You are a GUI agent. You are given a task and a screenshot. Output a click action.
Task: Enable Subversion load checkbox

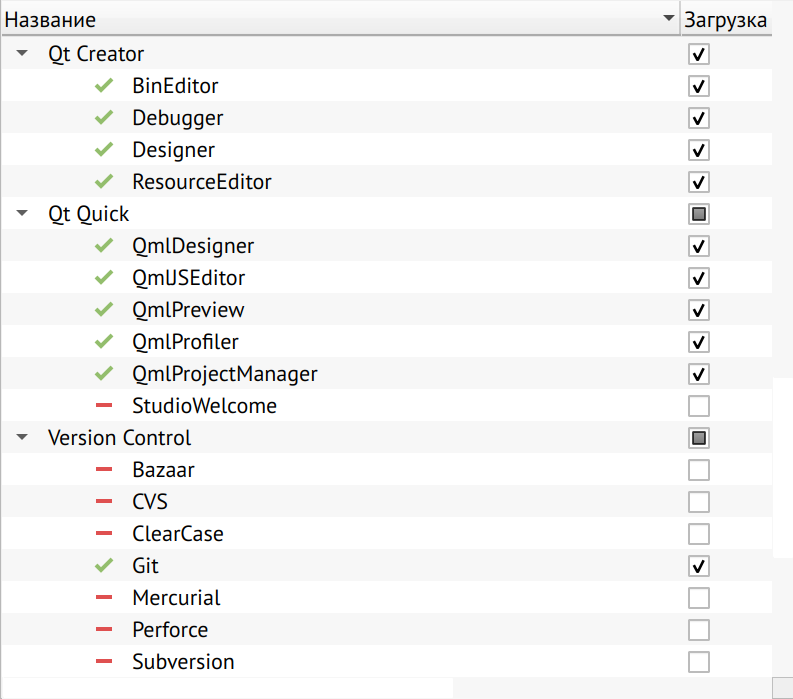[698, 662]
